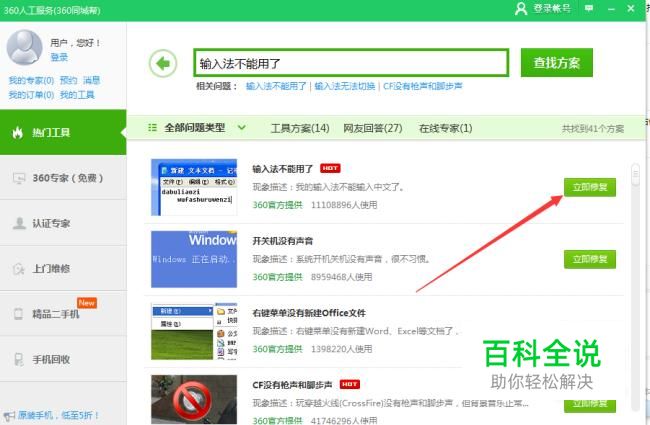Expand the 全部问题类型 dropdown chevron
Image resolution: width=650 pixels, height=425 pixels.
(x=242, y=128)
